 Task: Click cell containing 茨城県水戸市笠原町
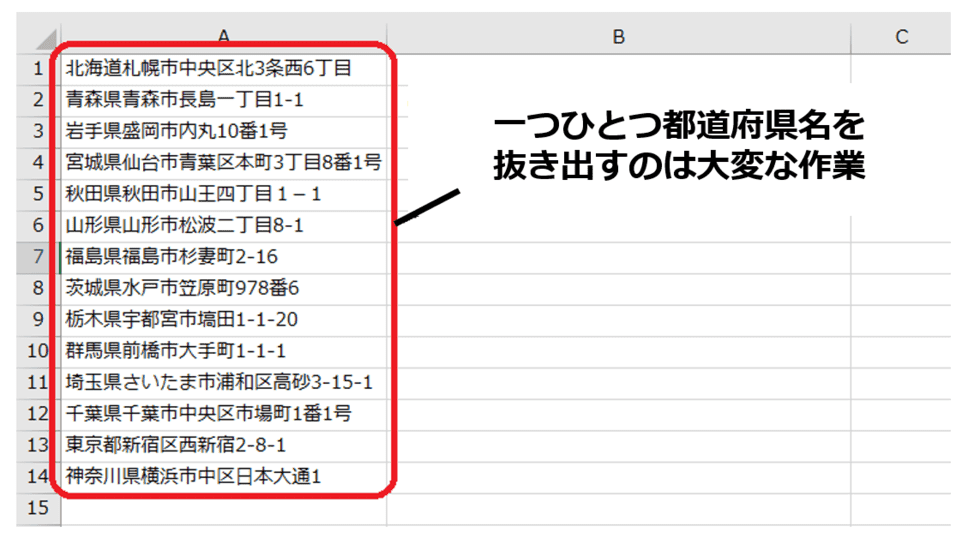click(x=182, y=288)
